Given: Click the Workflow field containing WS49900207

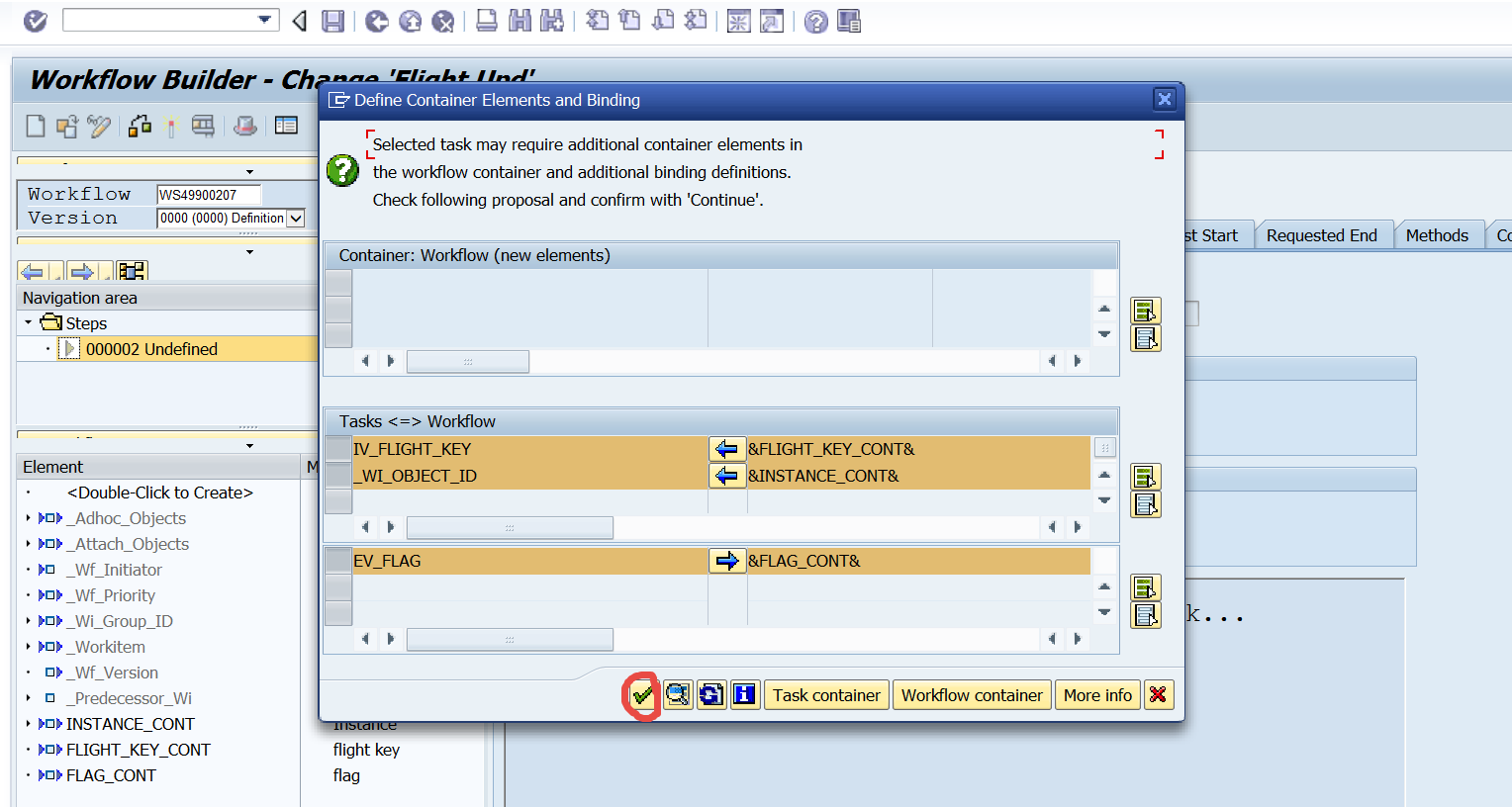Looking at the screenshot, I should point(208,194).
